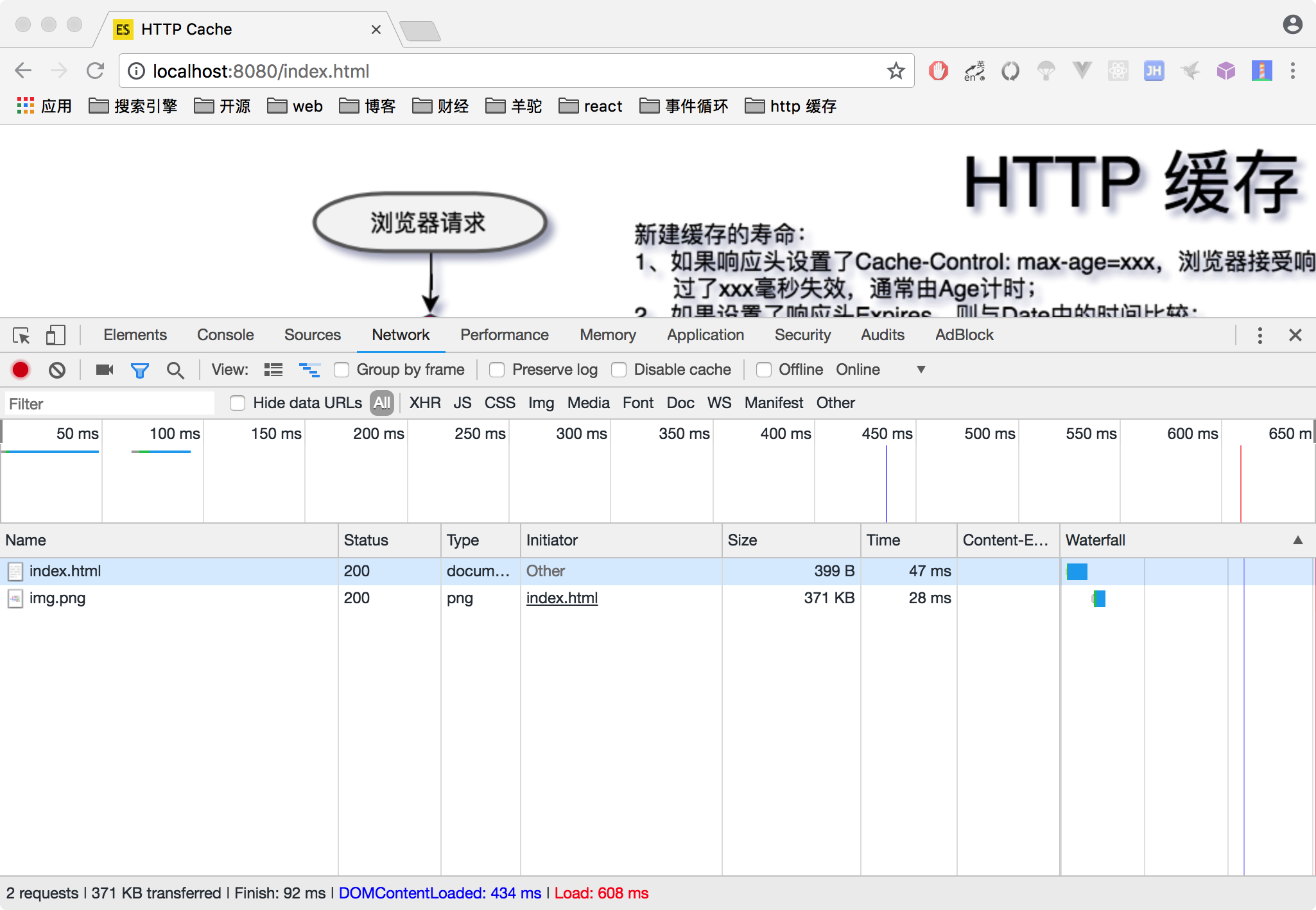Image resolution: width=1316 pixels, height=910 pixels.
Task: Open the Online throttling dropdown
Action: (920, 370)
